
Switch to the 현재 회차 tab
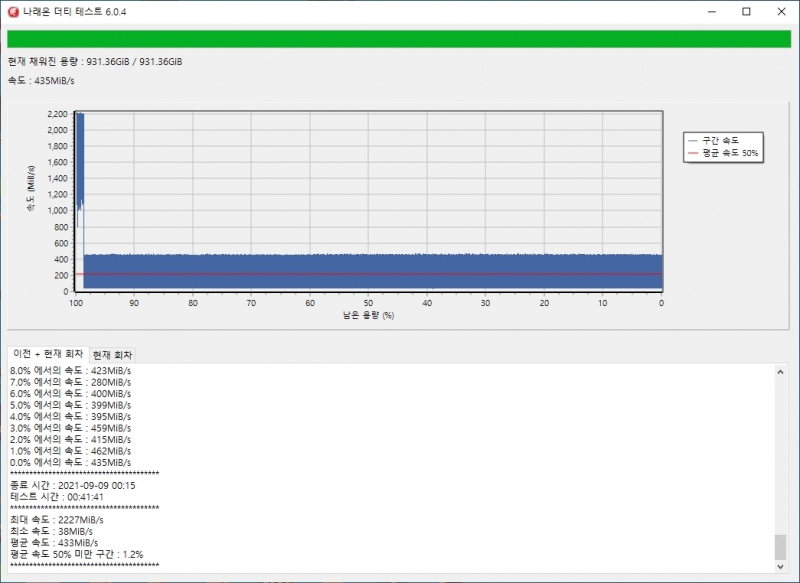113,355
